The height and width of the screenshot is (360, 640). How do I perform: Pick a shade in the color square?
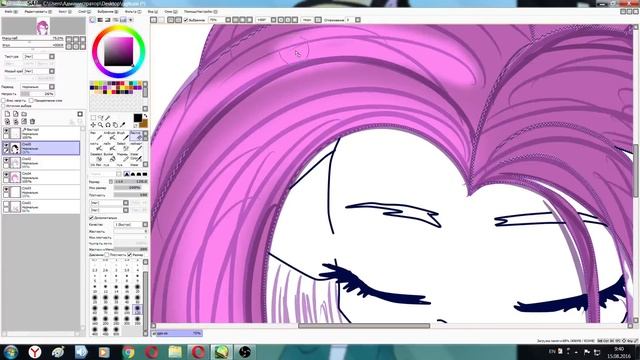coord(118,52)
